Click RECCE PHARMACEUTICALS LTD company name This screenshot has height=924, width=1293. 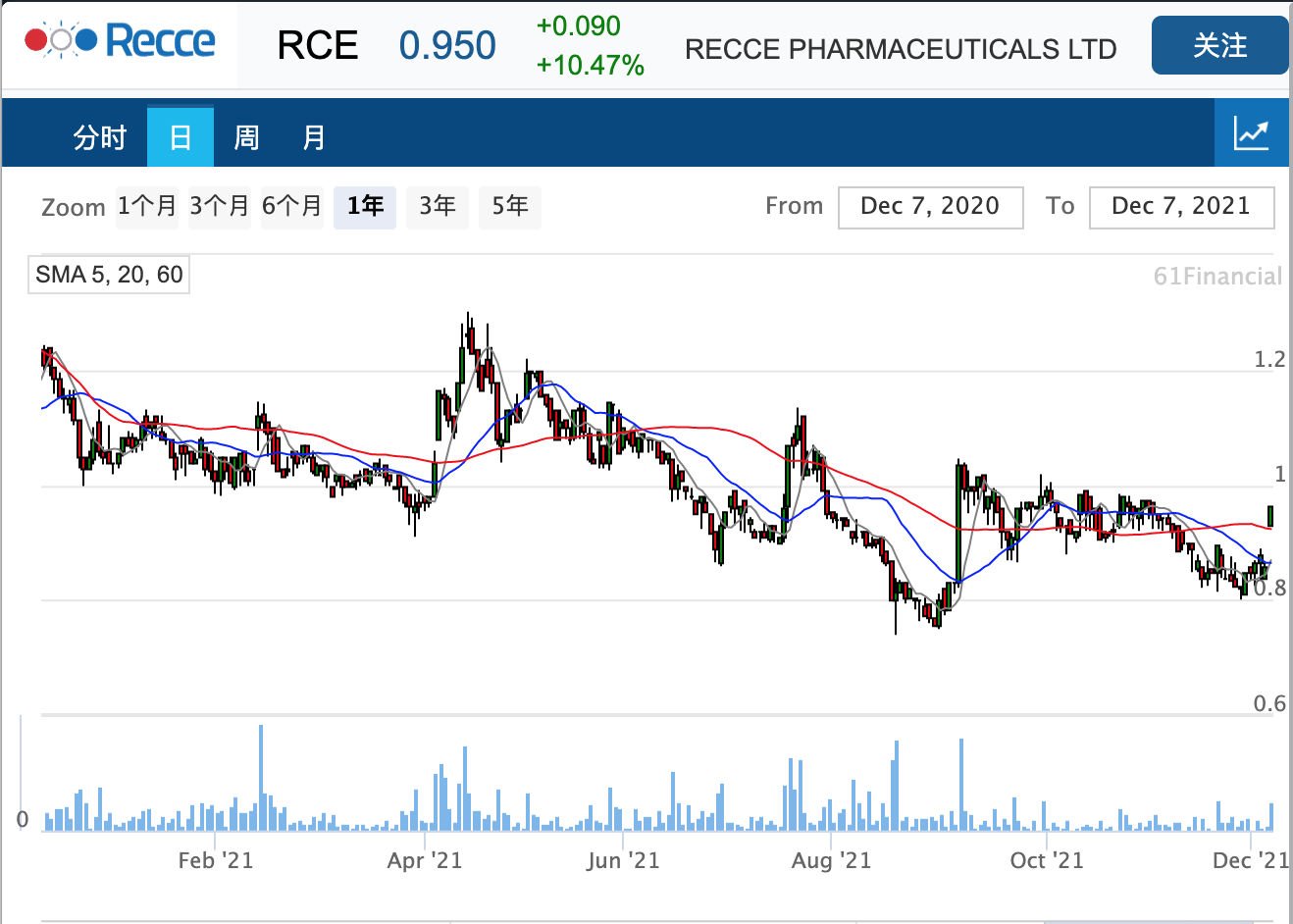(x=901, y=49)
